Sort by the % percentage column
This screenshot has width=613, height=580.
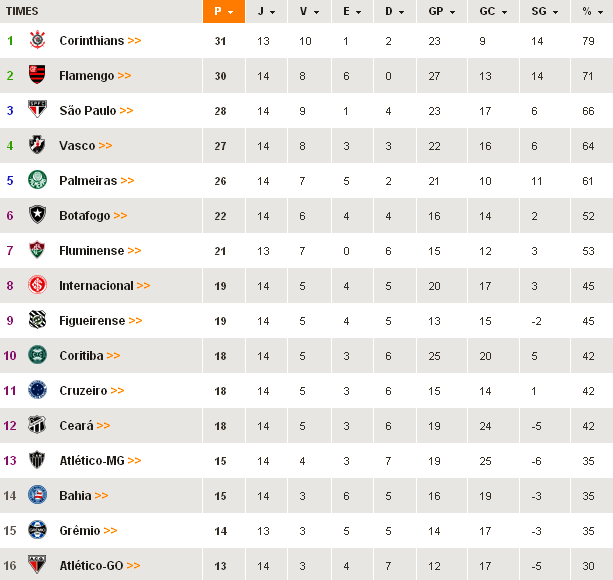click(590, 11)
